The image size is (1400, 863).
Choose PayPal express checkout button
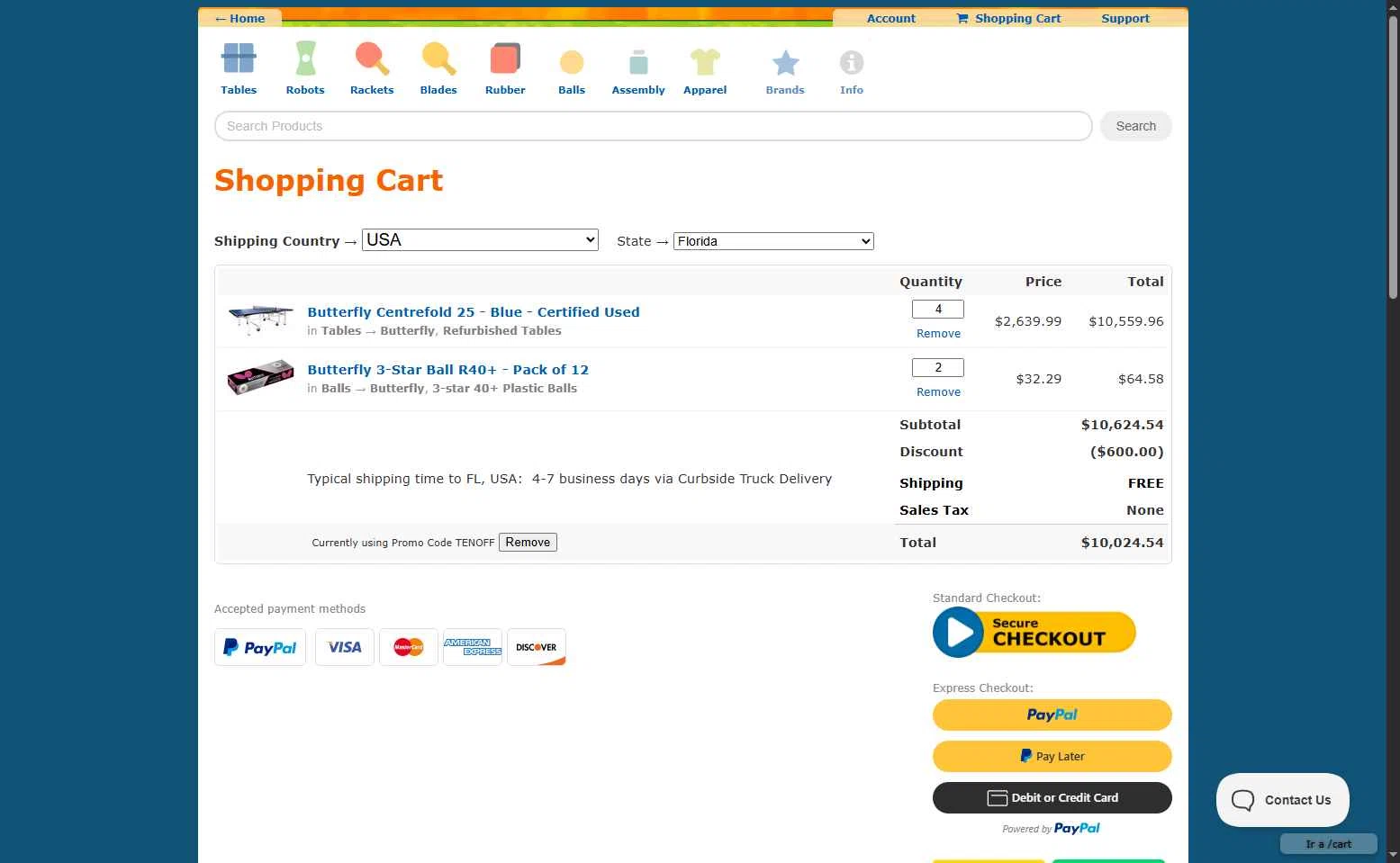pyautogui.click(x=1052, y=715)
